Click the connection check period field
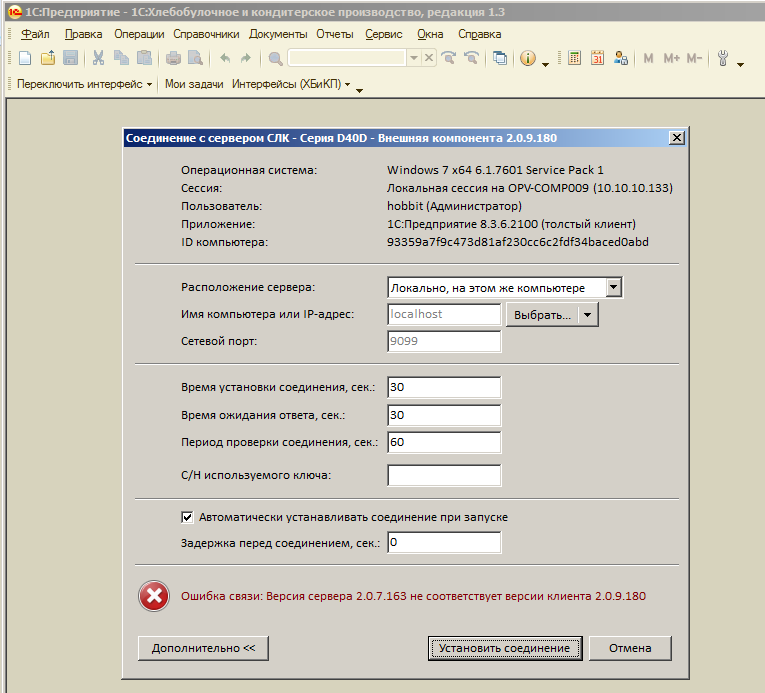 coord(444,442)
